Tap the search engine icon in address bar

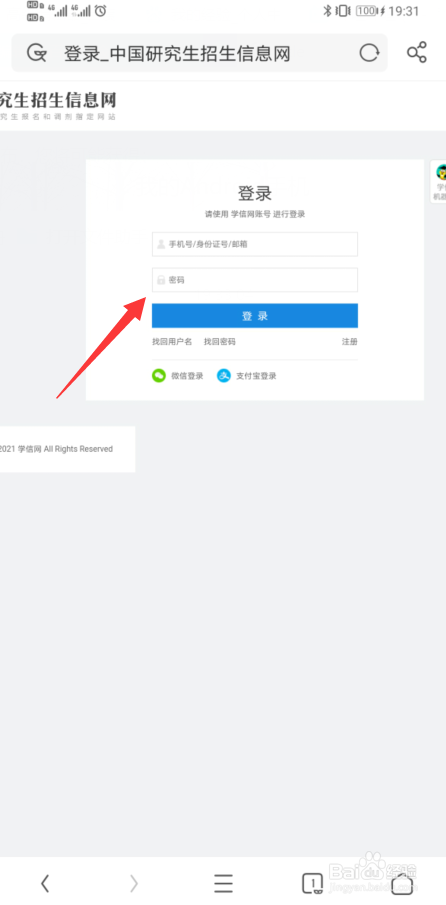pyautogui.click(x=36, y=53)
